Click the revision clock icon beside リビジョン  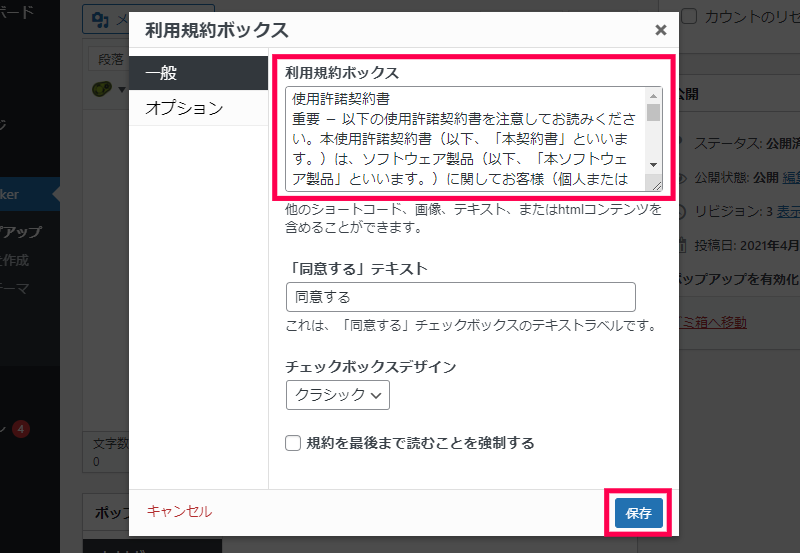coord(682,212)
